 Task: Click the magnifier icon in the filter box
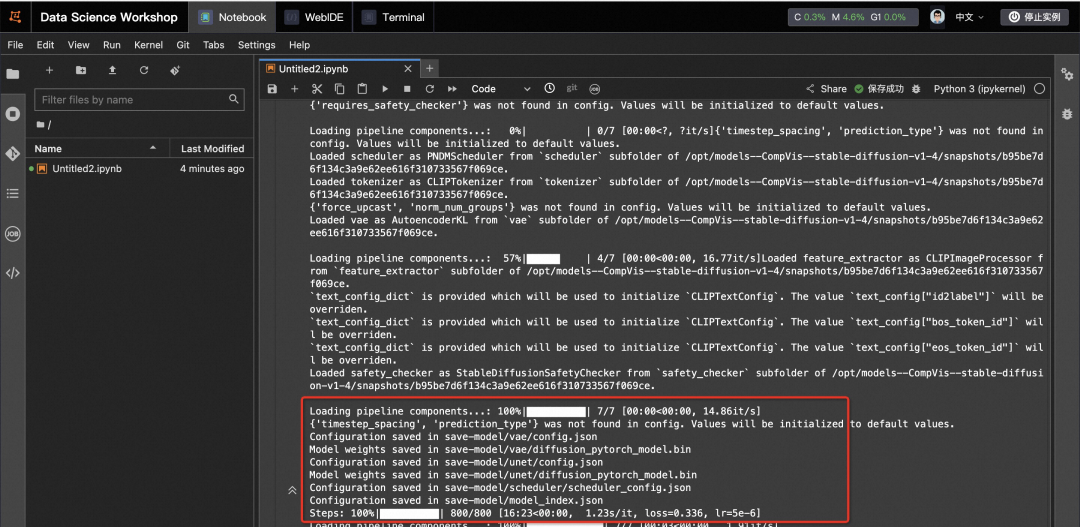tap(233, 99)
